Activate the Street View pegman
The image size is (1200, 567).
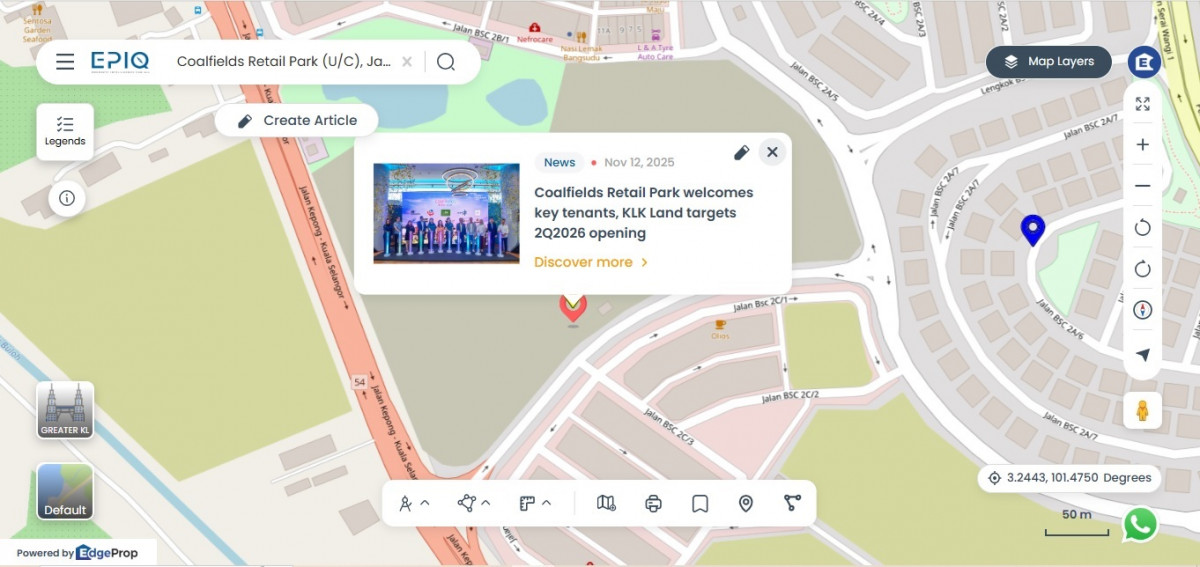(1142, 410)
